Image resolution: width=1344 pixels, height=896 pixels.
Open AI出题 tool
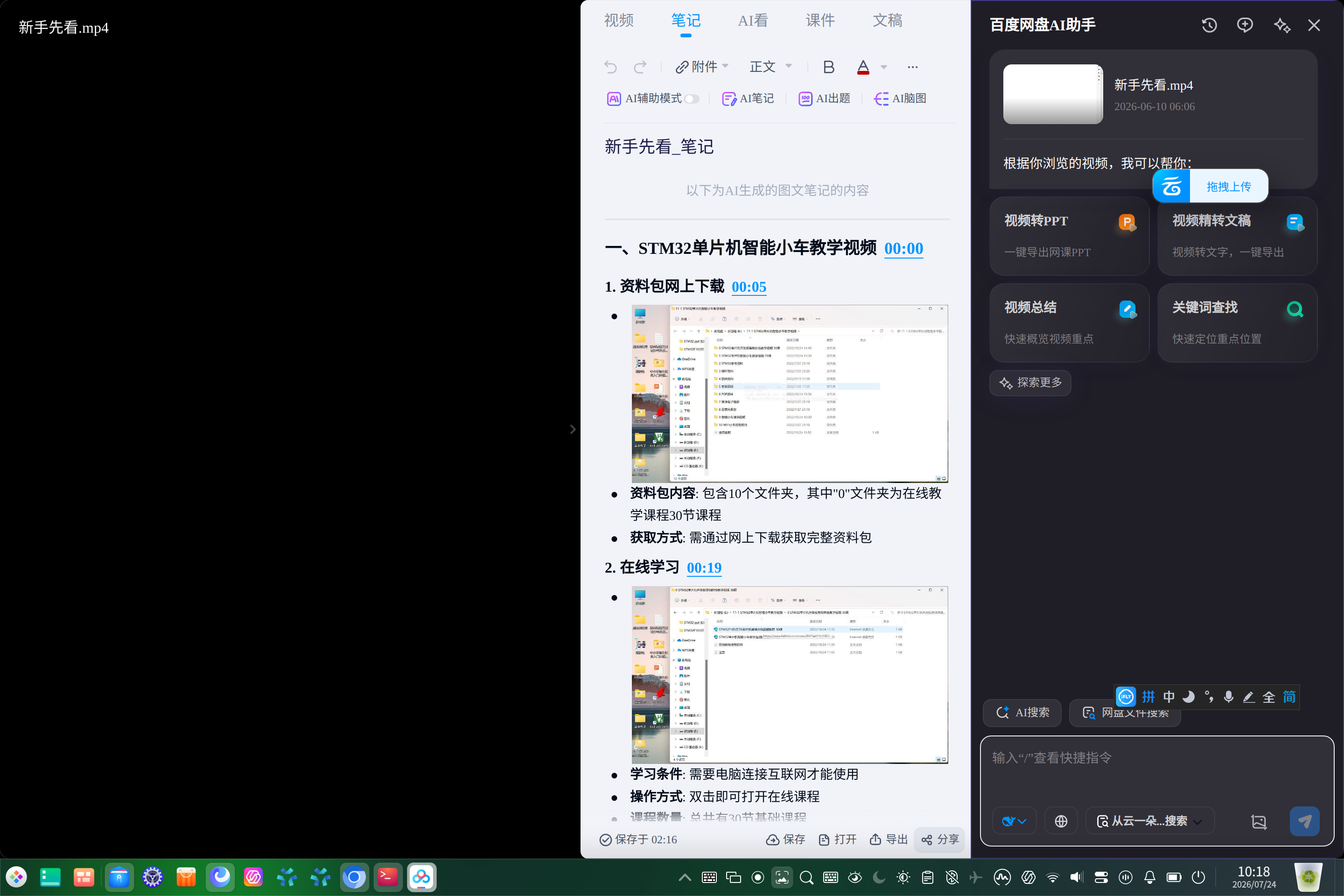click(x=824, y=98)
